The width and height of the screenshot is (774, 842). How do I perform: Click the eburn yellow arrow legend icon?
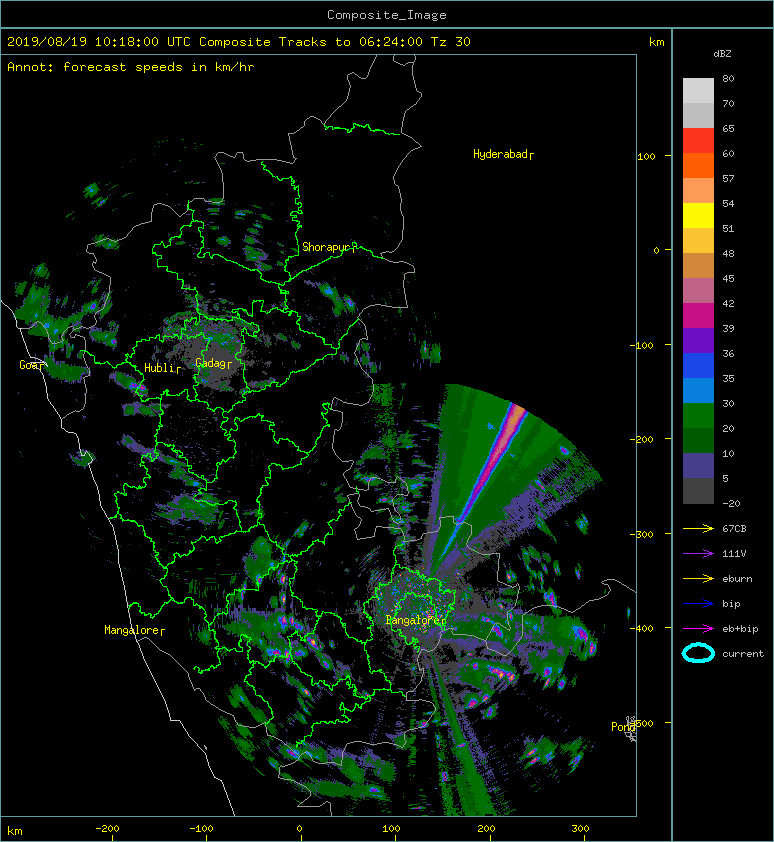click(x=698, y=578)
